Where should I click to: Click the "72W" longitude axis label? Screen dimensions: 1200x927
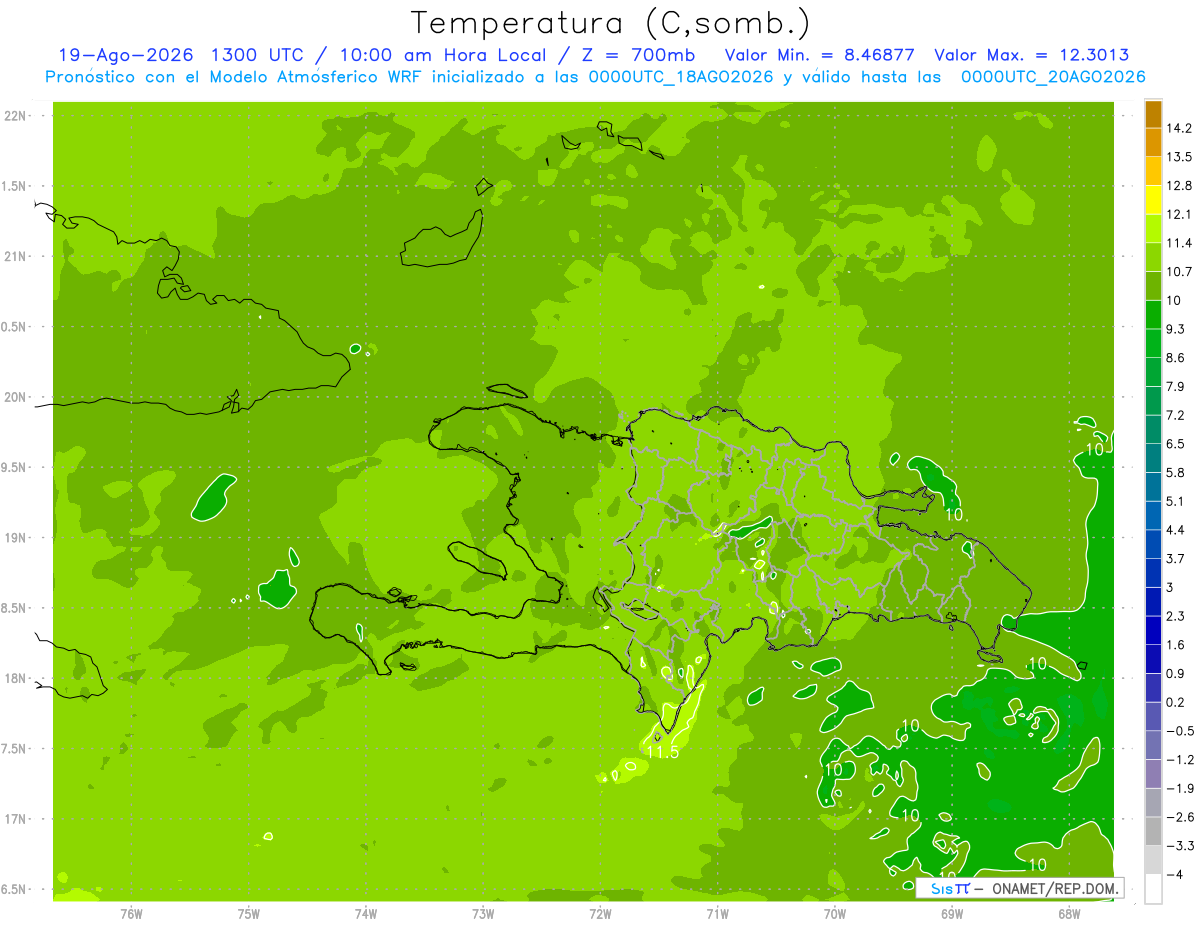tap(600, 913)
